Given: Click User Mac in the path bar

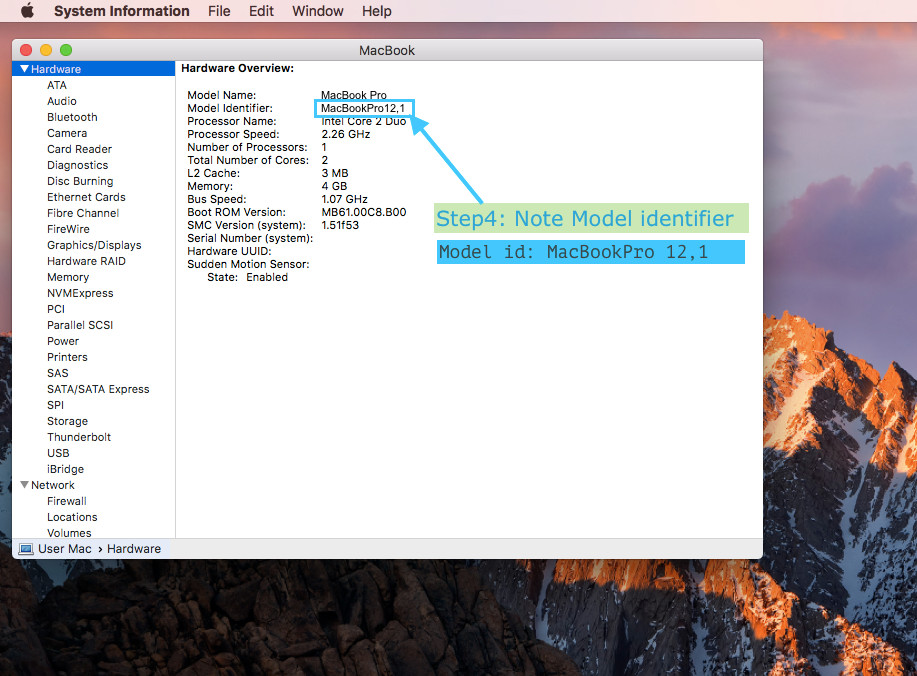Looking at the screenshot, I should [65, 549].
